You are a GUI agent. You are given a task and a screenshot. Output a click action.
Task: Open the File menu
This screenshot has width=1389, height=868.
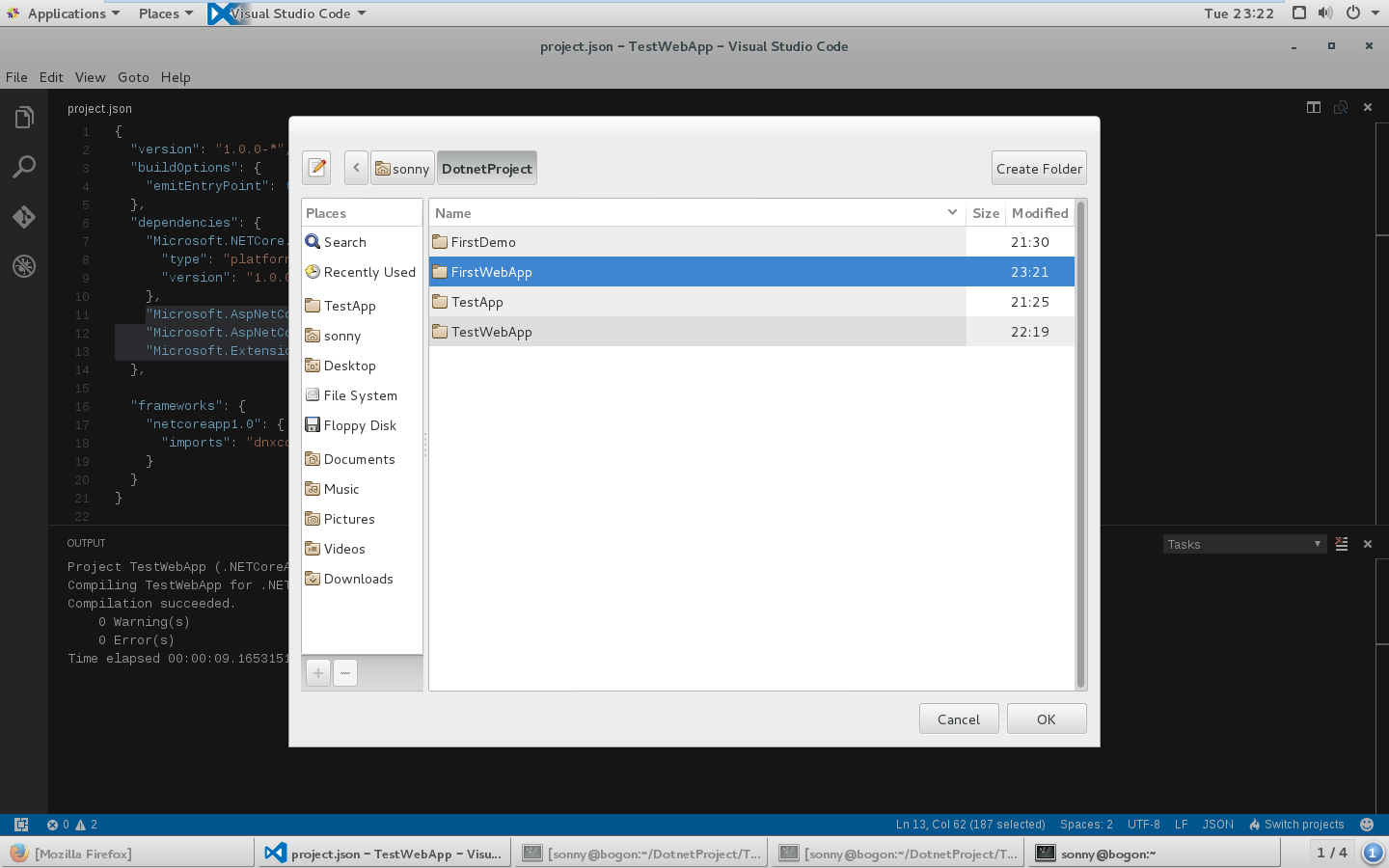pyautogui.click(x=16, y=77)
